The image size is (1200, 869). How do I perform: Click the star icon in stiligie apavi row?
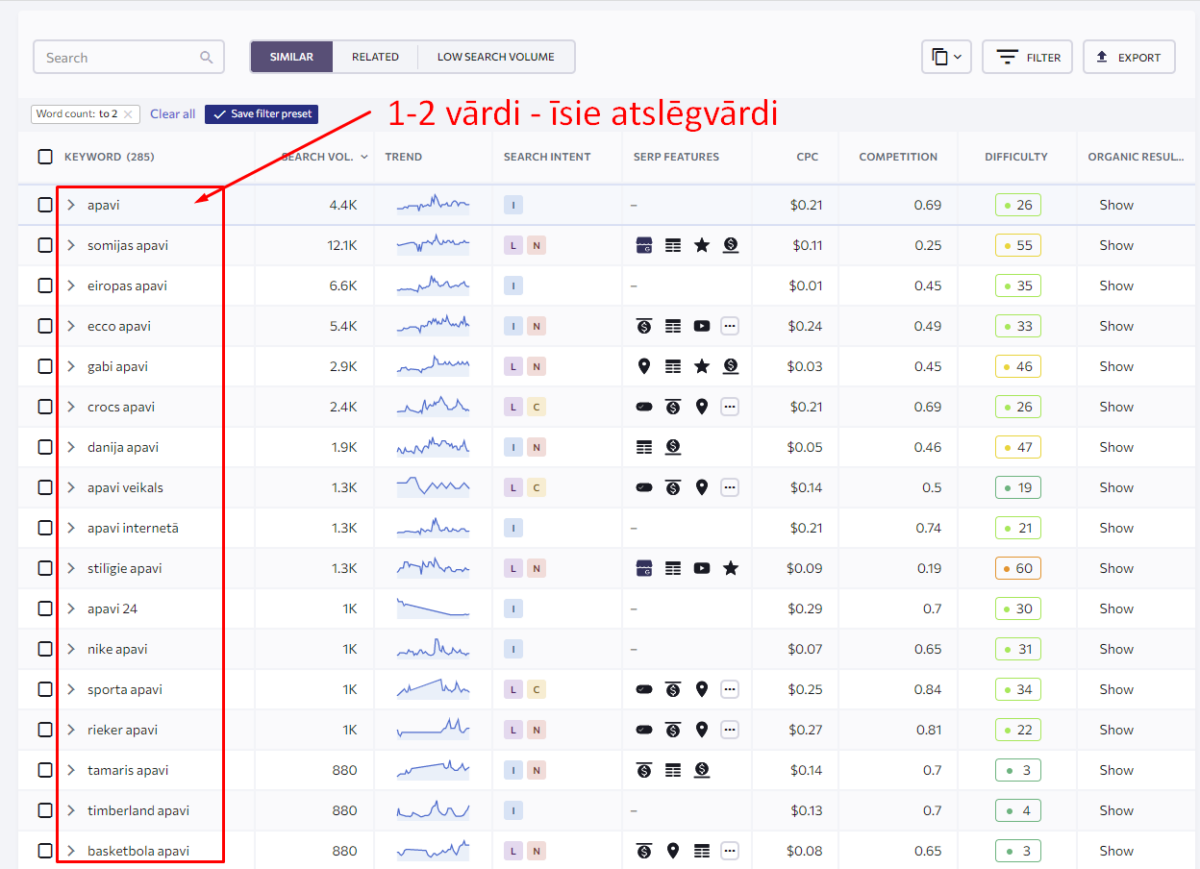730,568
